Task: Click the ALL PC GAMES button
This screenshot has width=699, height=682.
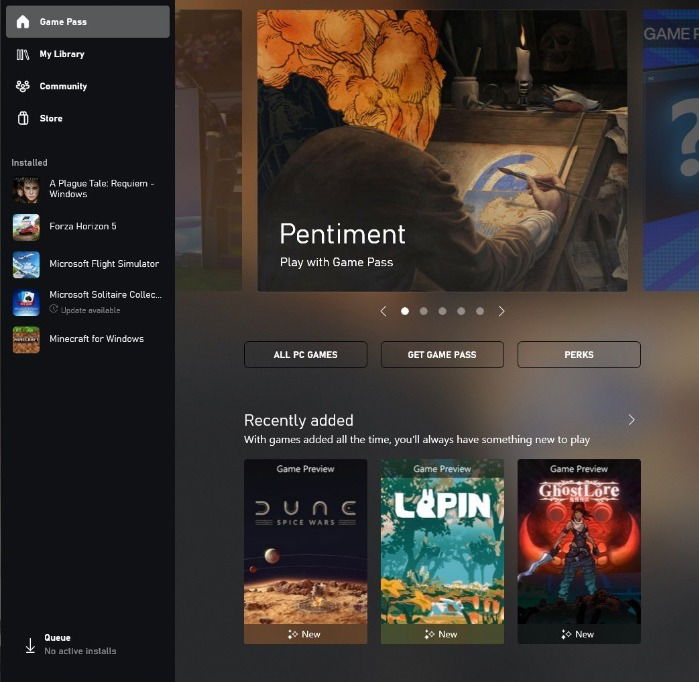Action: point(306,355)
